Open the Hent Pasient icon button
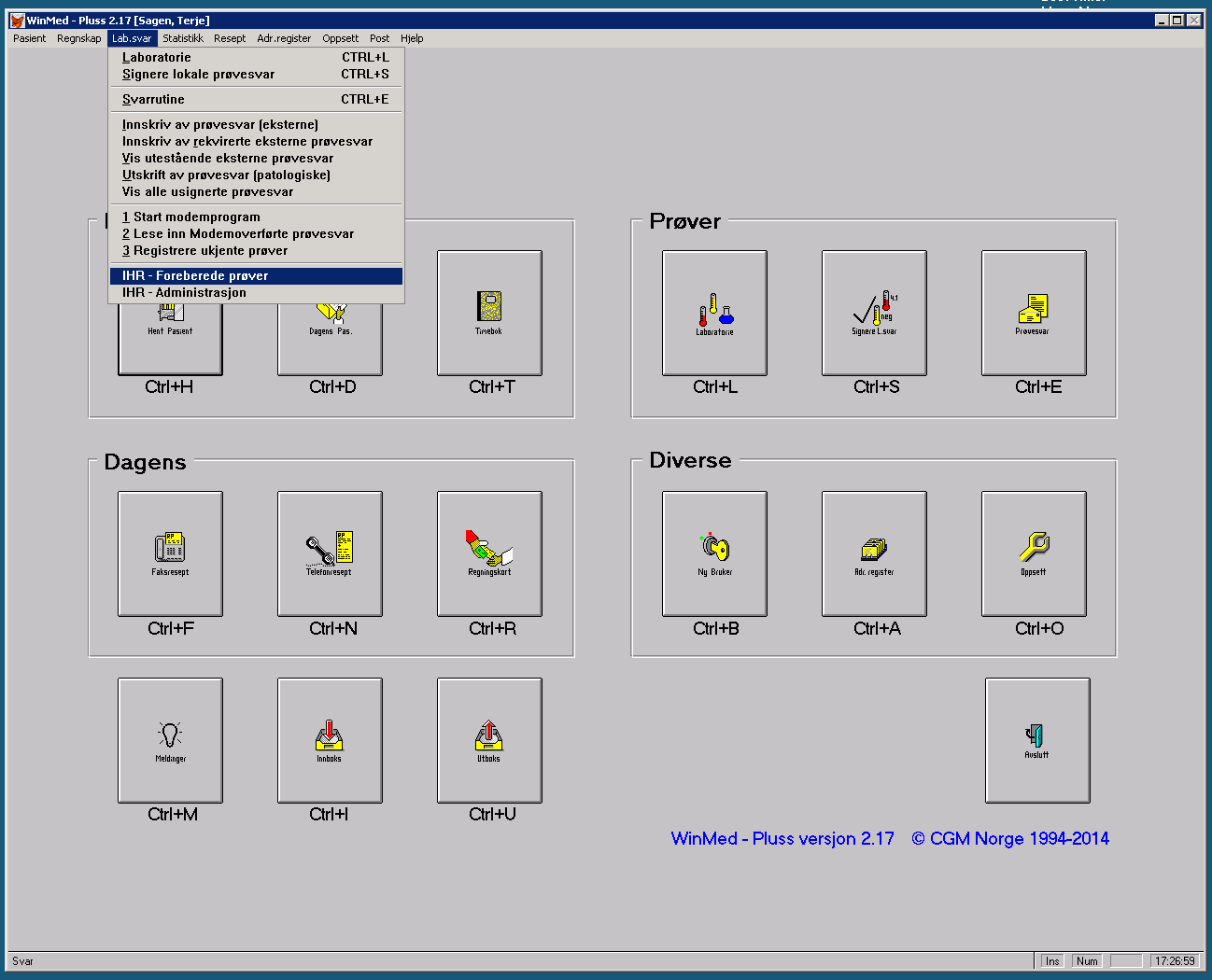This screenshot has height=980, width=1212. [170, 340]
